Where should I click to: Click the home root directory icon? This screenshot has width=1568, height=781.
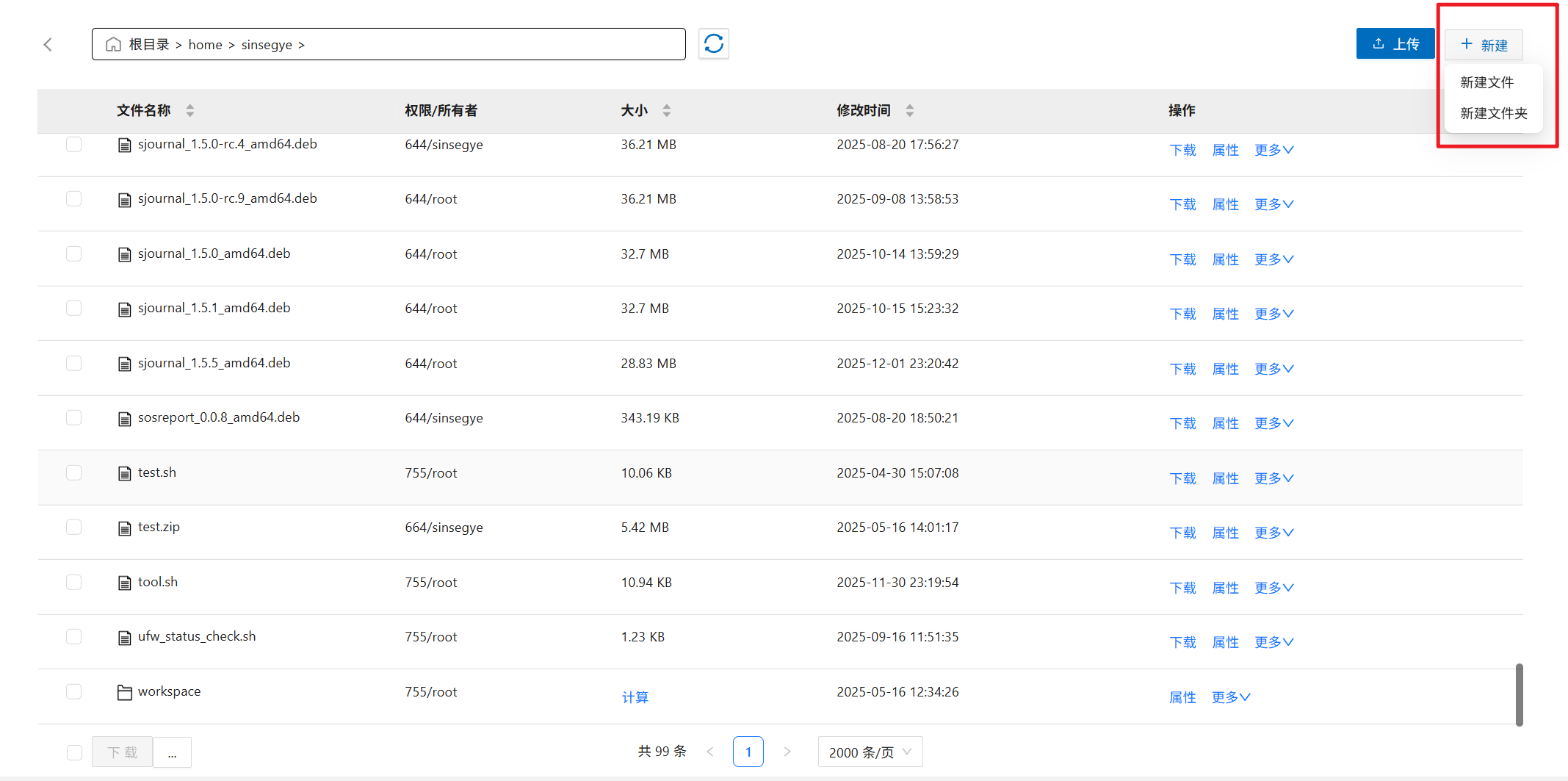point(113,45)
